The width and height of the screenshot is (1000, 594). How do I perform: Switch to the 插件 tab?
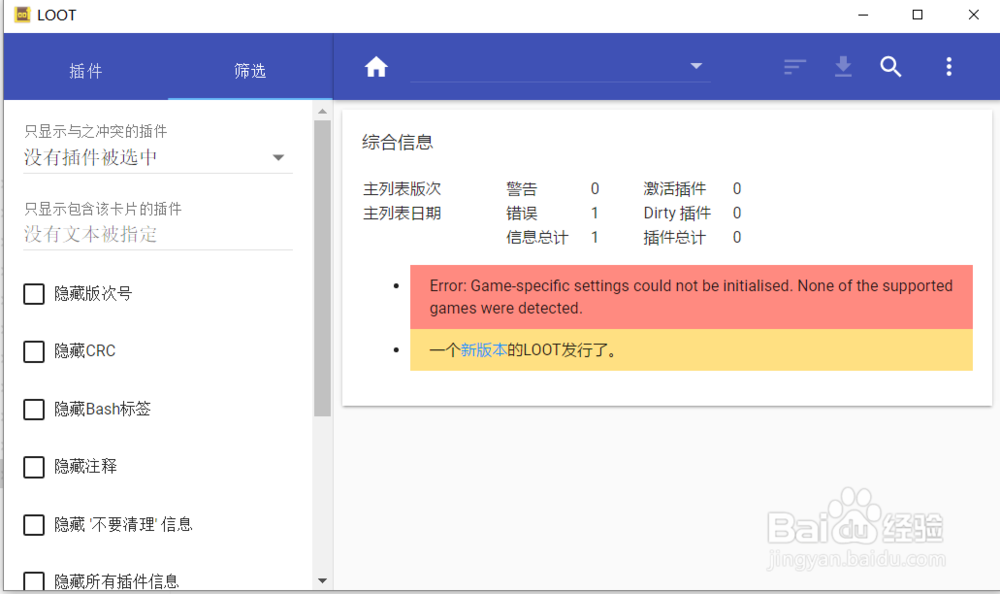coord(85,71)
